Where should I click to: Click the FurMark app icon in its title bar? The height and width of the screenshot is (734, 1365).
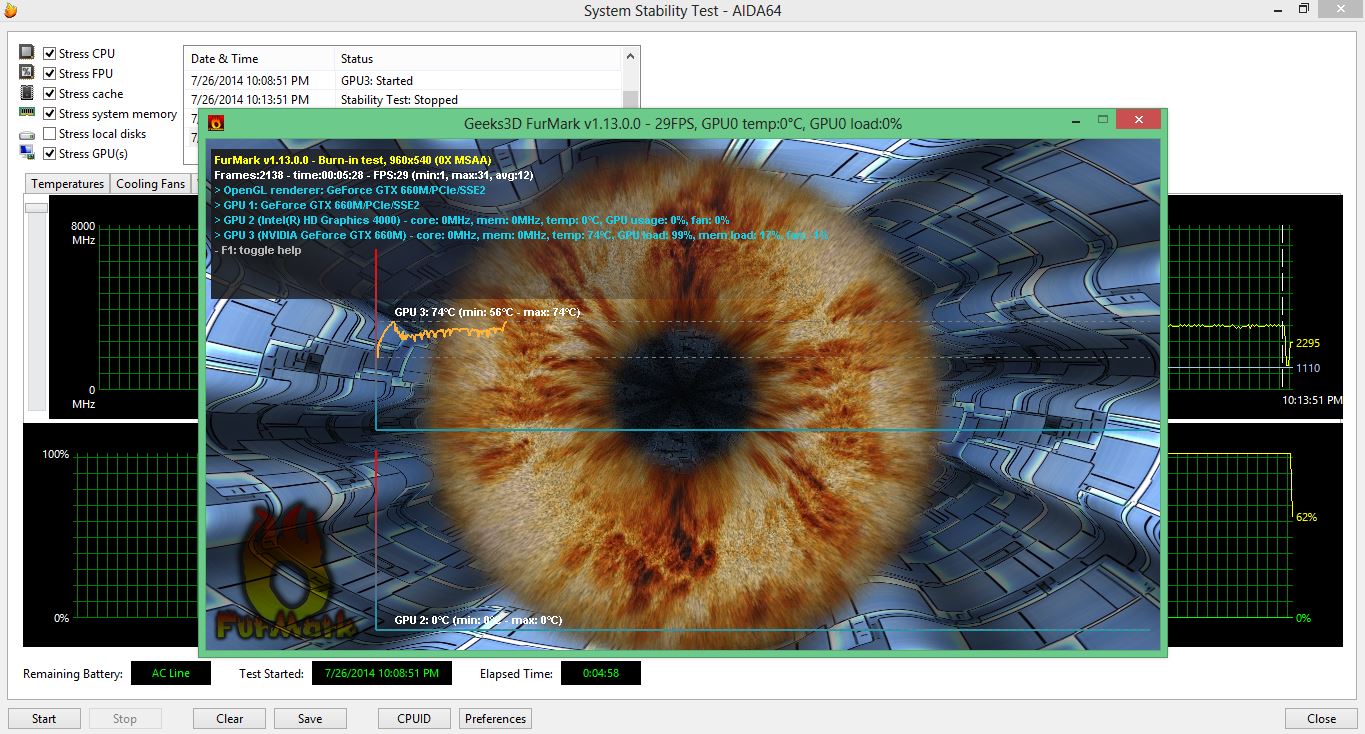click(215, 123)
